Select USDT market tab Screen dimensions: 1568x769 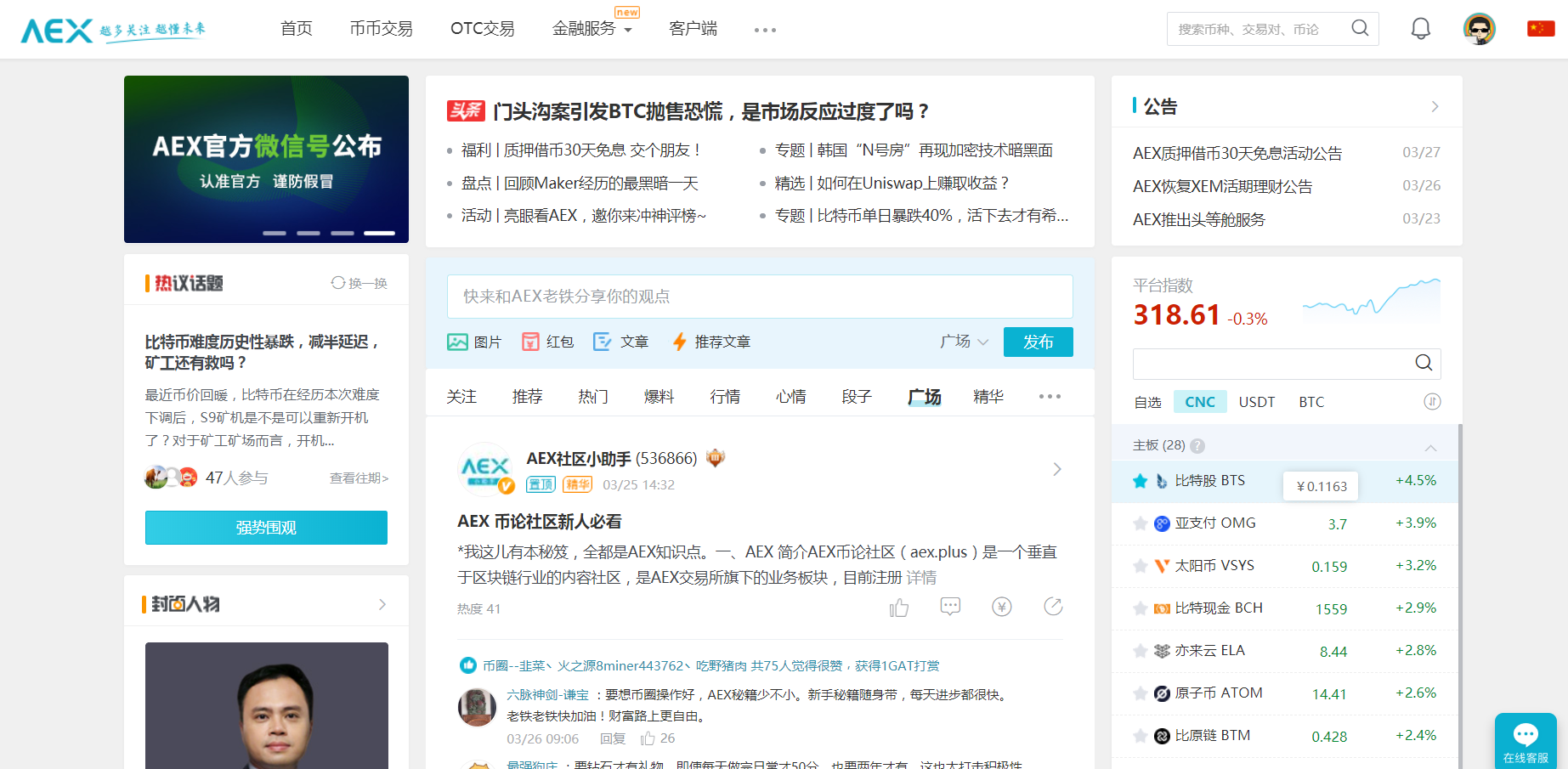tap(1257, 402)
